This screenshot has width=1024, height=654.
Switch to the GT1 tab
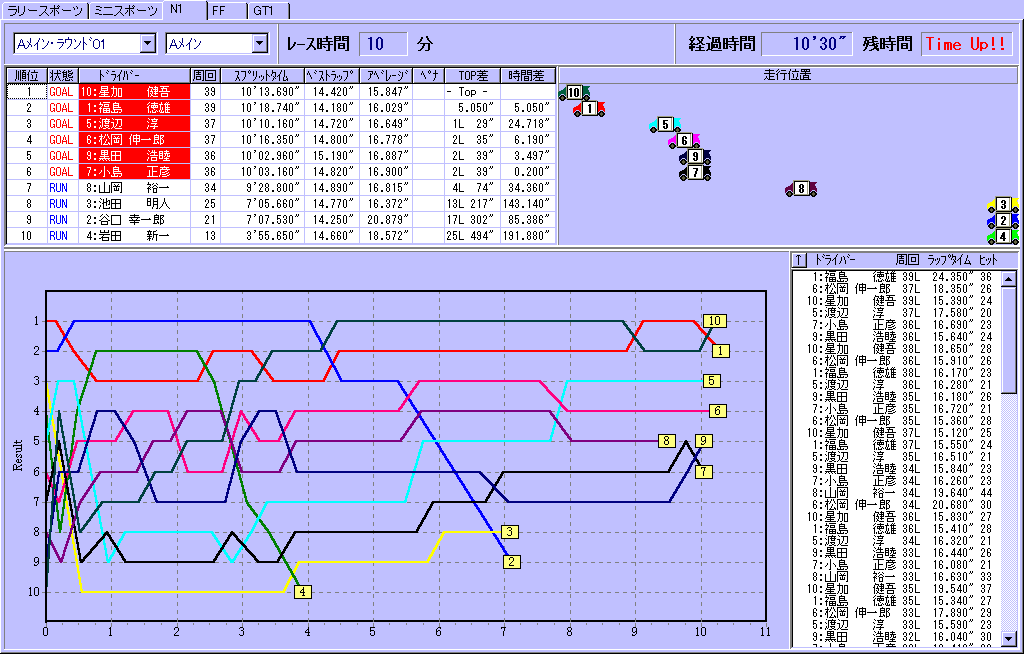click(x=266, y=11)
